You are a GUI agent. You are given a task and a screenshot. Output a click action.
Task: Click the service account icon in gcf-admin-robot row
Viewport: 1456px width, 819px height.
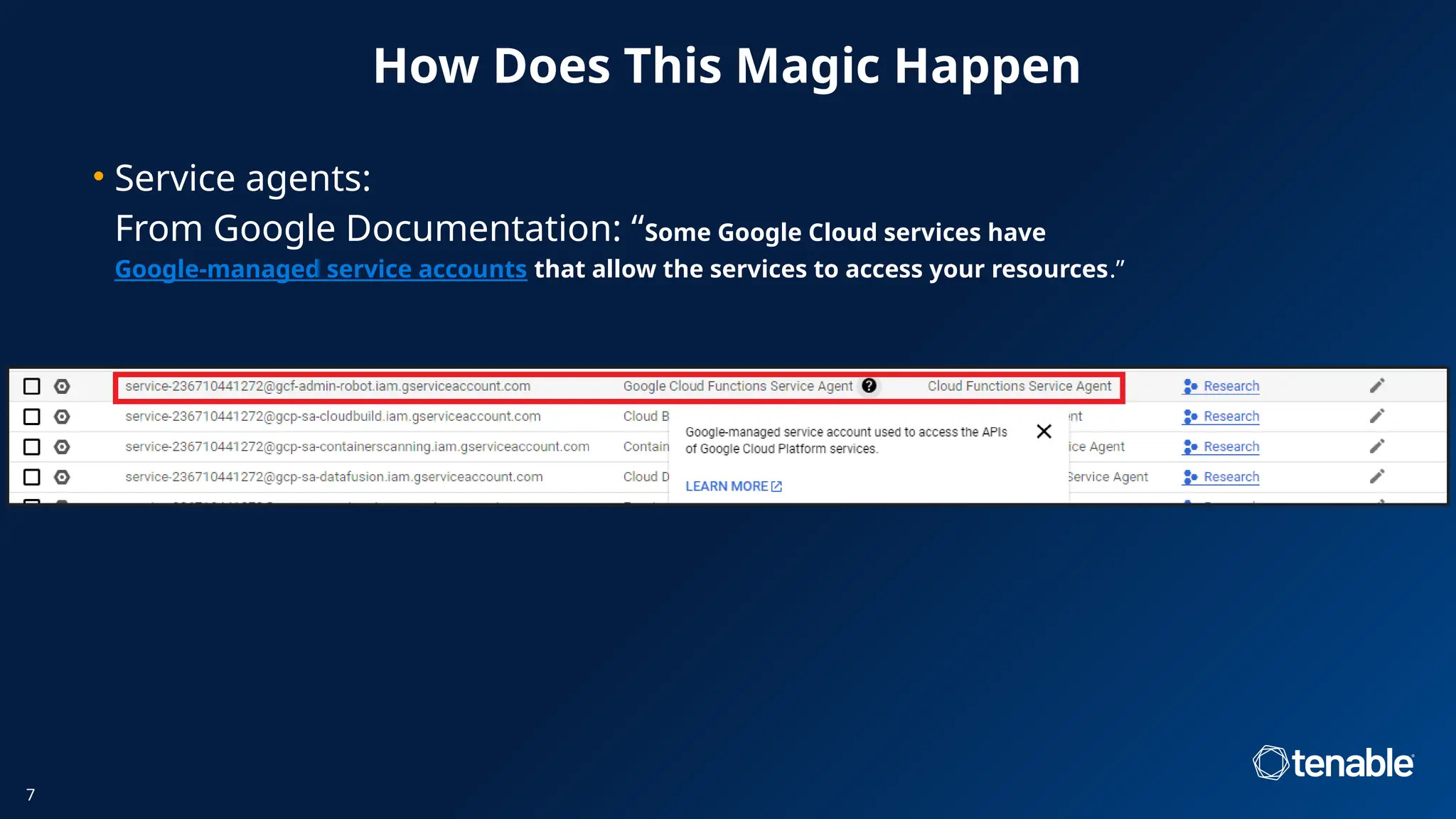point(62,386)
